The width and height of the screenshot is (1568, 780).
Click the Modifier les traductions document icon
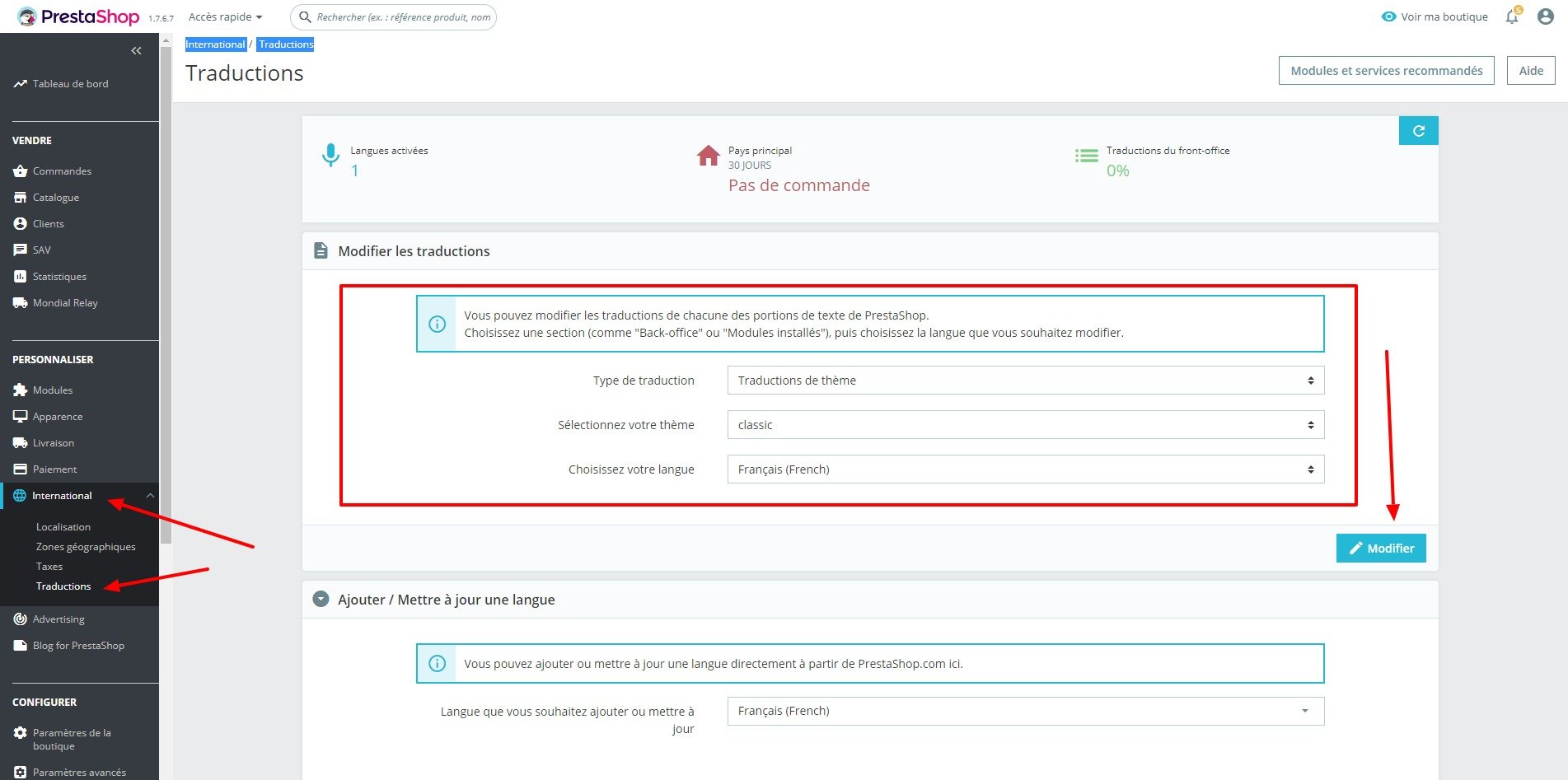[321, 251]
